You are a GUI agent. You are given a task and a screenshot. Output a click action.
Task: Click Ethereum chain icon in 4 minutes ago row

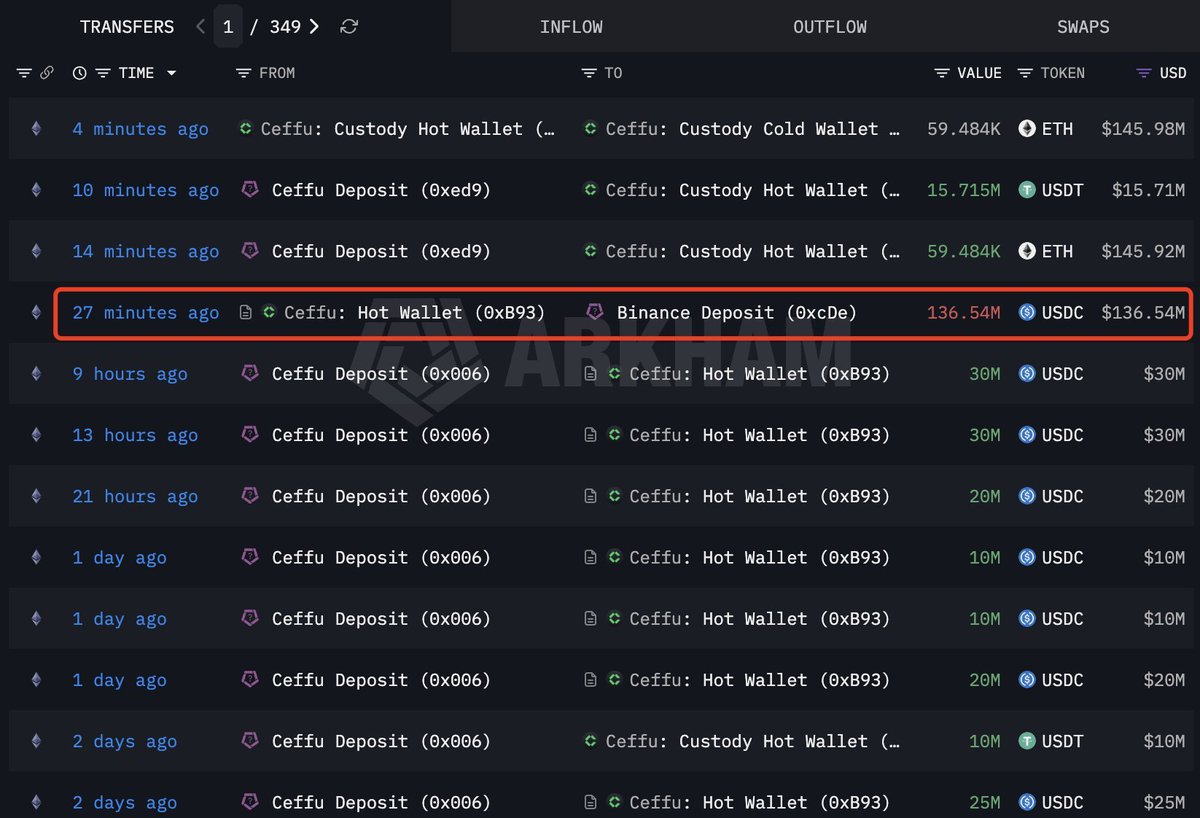(37, 129)
